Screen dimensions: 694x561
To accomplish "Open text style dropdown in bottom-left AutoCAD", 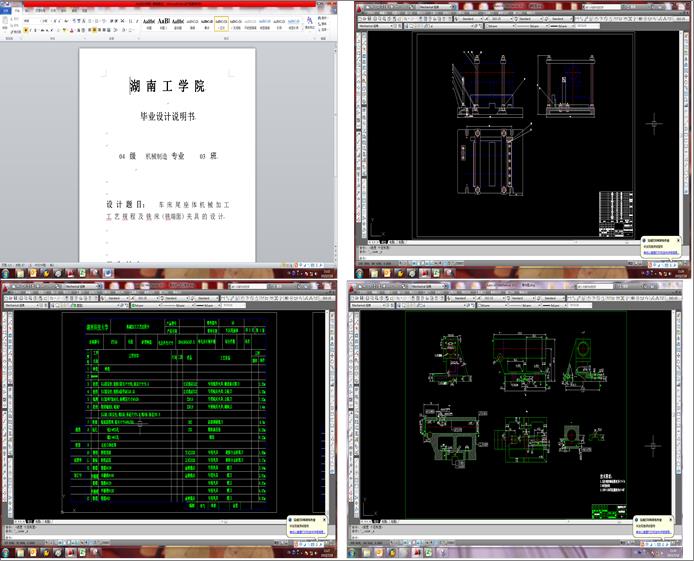I will tap(116, 298).
